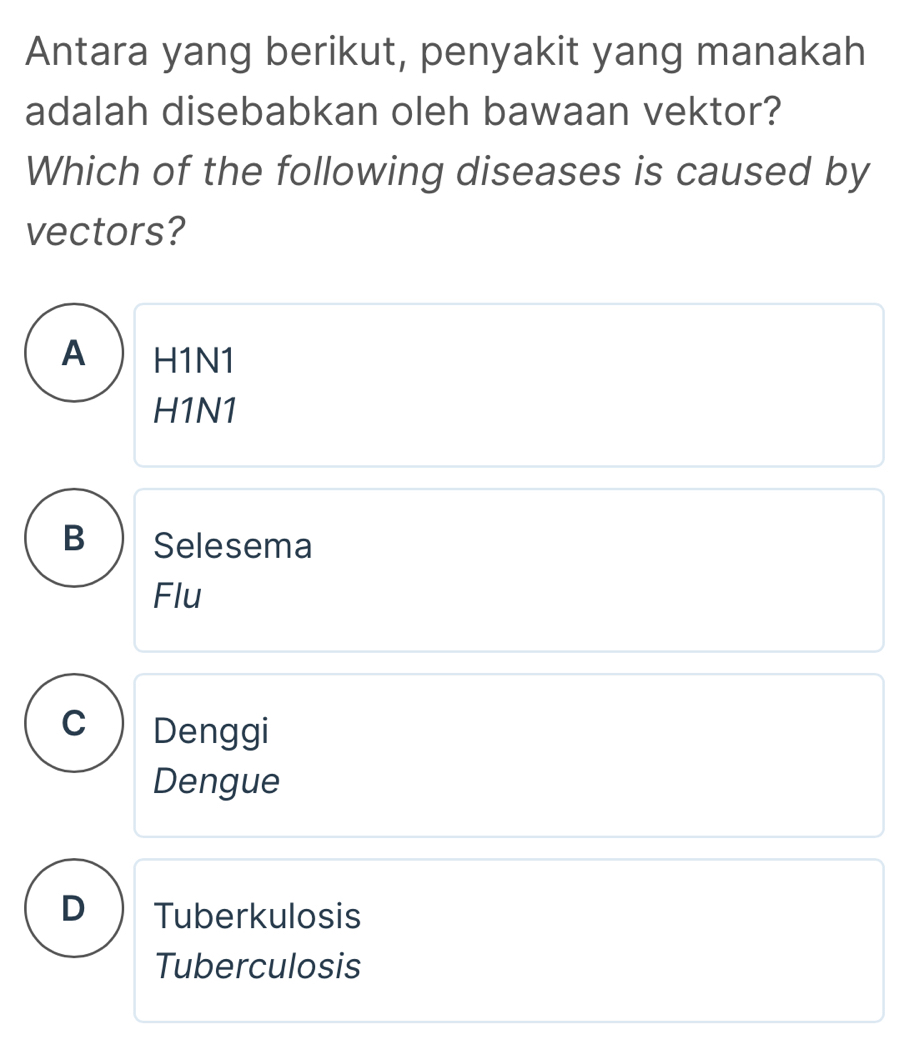Click the H1N1 answer text
Viewport: 902px width, 1045px height.
pos(194,360)
